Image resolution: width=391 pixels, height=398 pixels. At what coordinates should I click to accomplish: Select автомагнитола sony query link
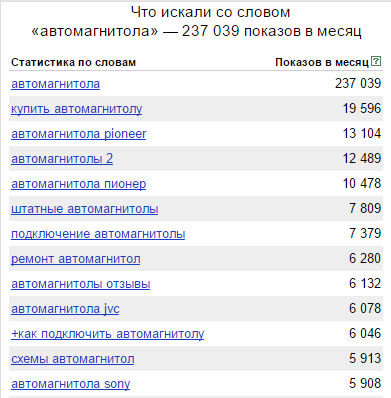coord(71,384)
